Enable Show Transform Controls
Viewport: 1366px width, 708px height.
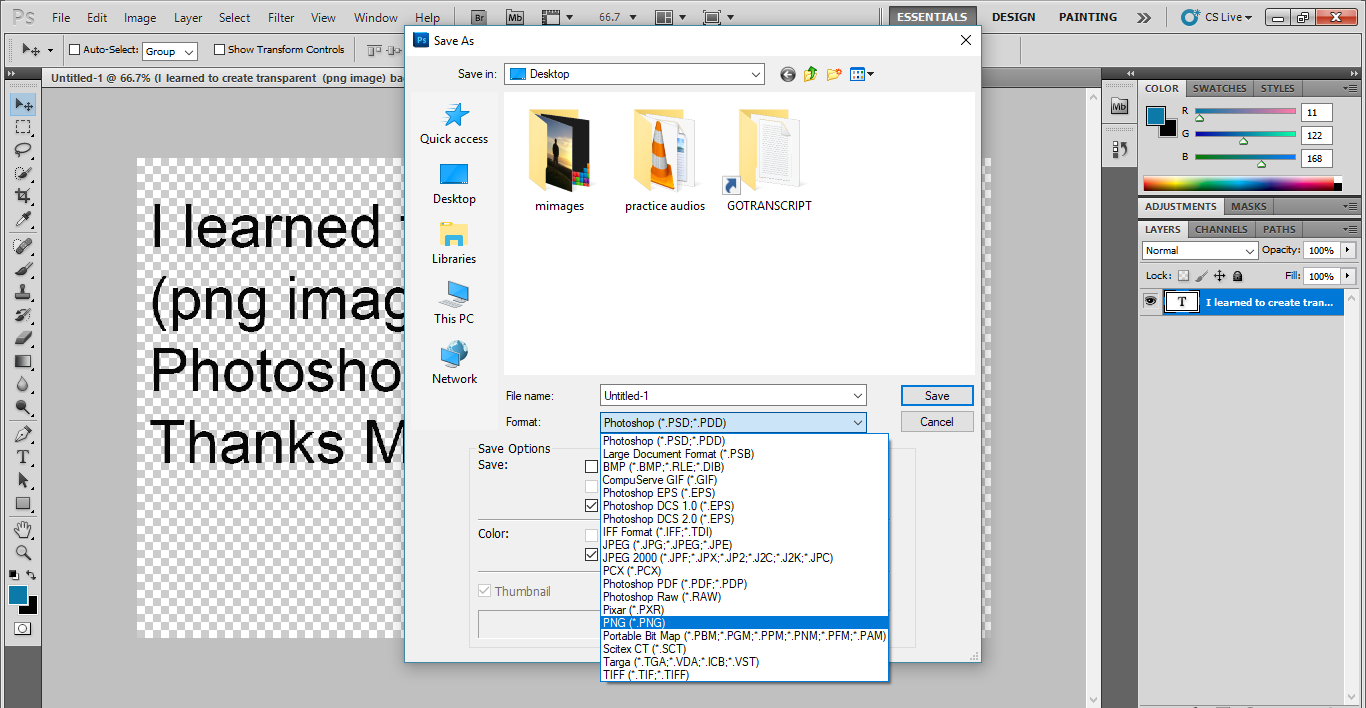219,49
